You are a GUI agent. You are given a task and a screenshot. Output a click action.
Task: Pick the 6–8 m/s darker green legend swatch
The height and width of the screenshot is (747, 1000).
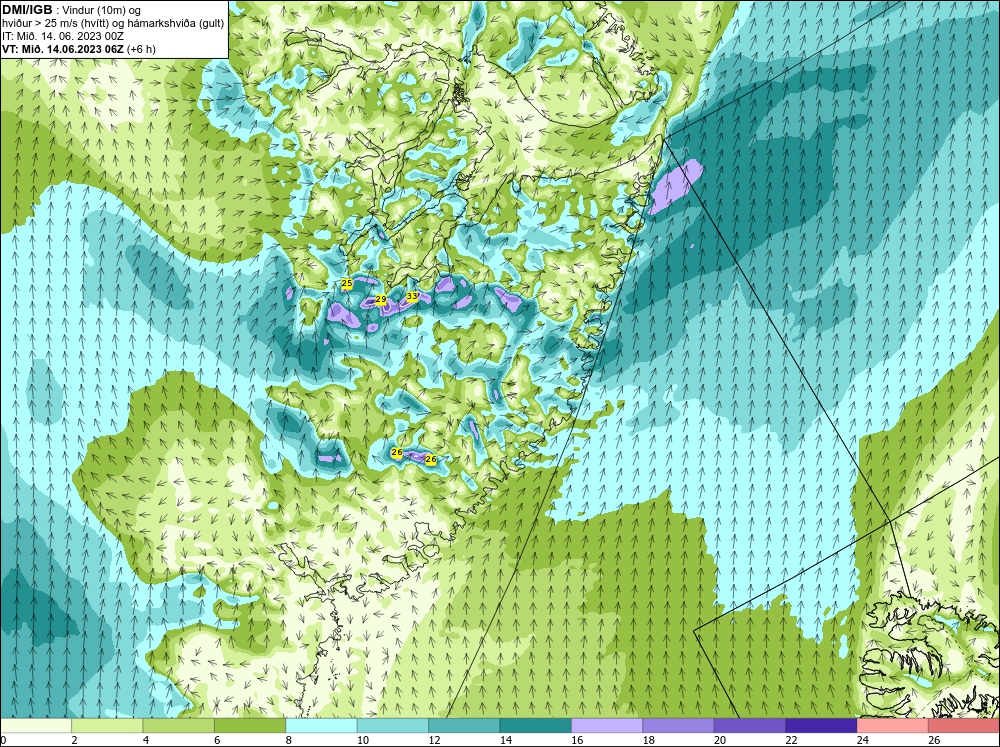[250, 726]
